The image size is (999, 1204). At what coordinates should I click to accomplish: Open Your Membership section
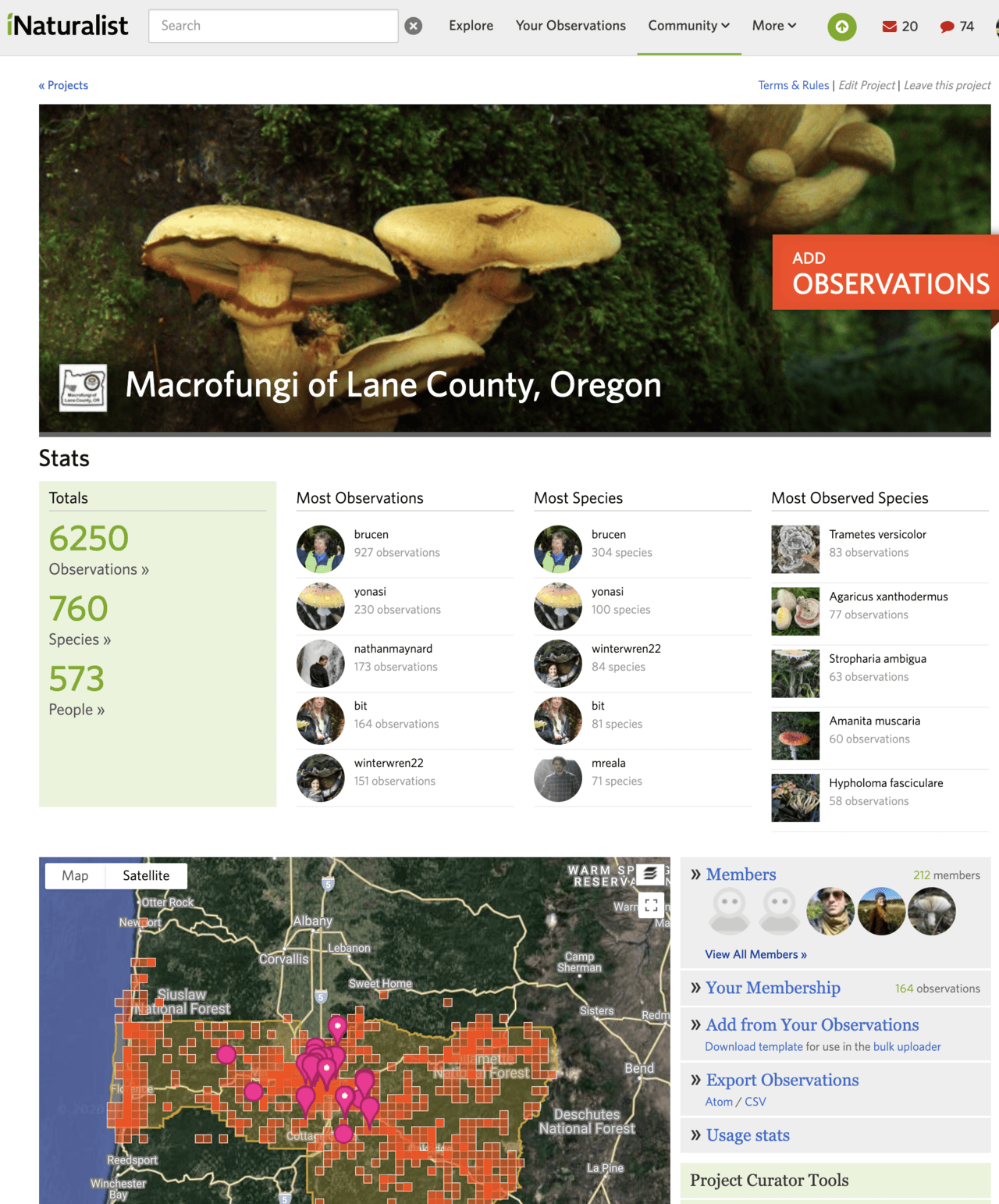pyautogui.click(x=773, y=988)
